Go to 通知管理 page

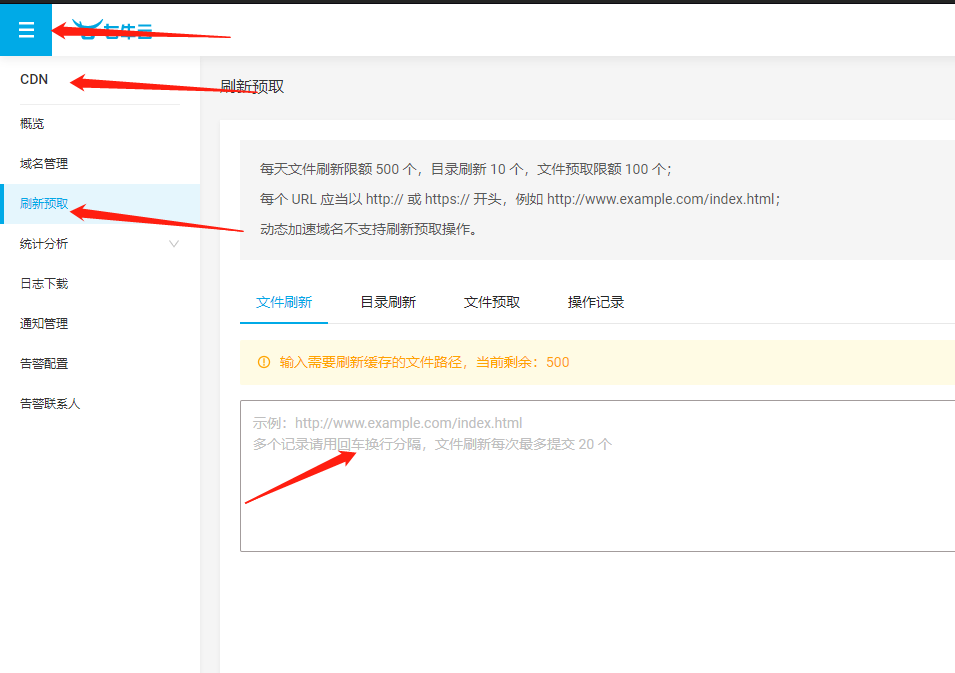[x=44, y=323]
